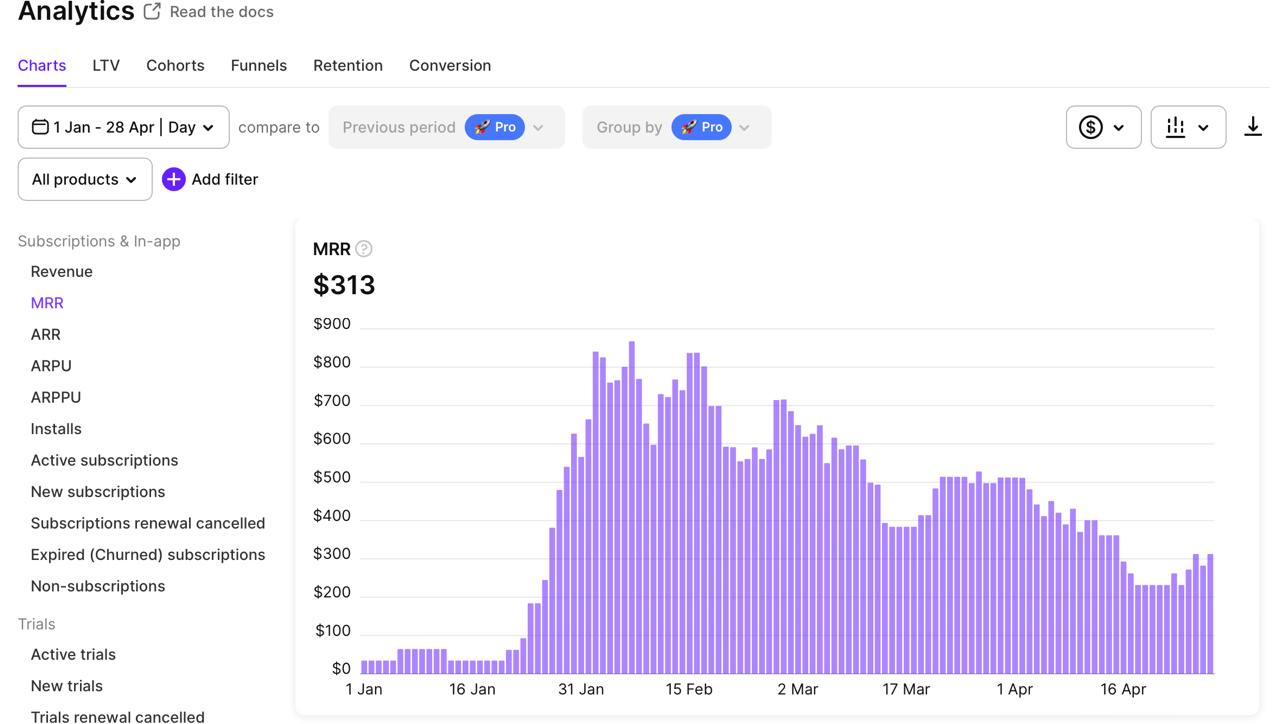Click the Pro rocket badge on Previous period
Screen dimensions: 1280x724
495,127
